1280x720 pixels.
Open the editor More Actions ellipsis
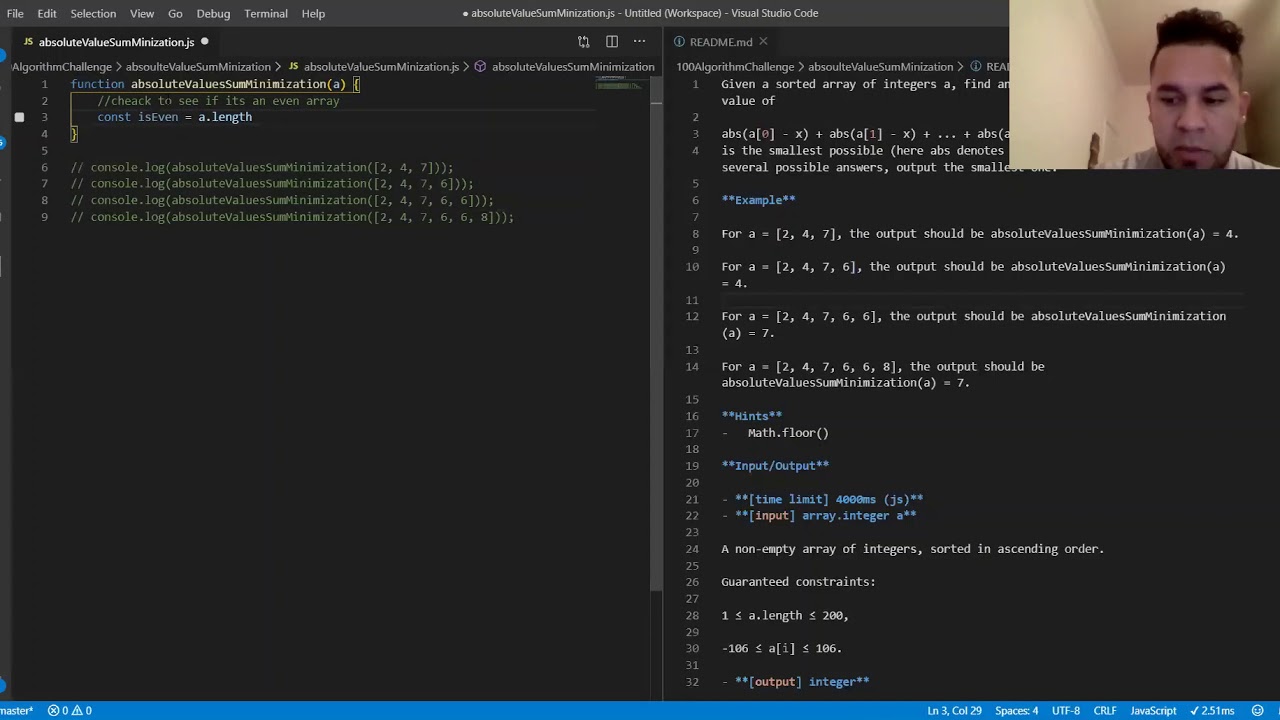pos(639,42)
